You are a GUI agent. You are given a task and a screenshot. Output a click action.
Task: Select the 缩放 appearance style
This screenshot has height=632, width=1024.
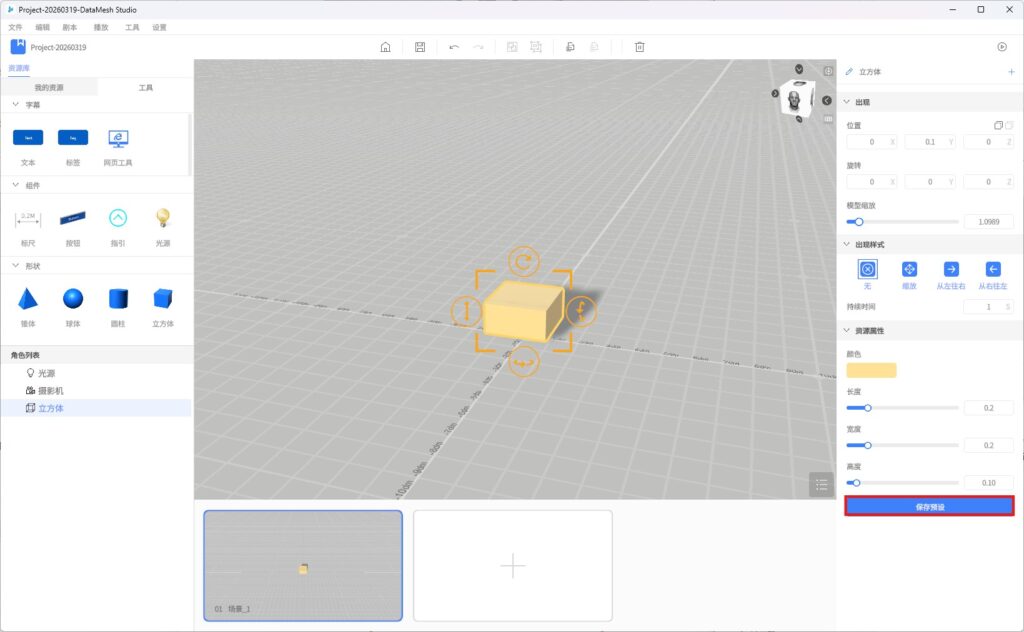(909, 269)
